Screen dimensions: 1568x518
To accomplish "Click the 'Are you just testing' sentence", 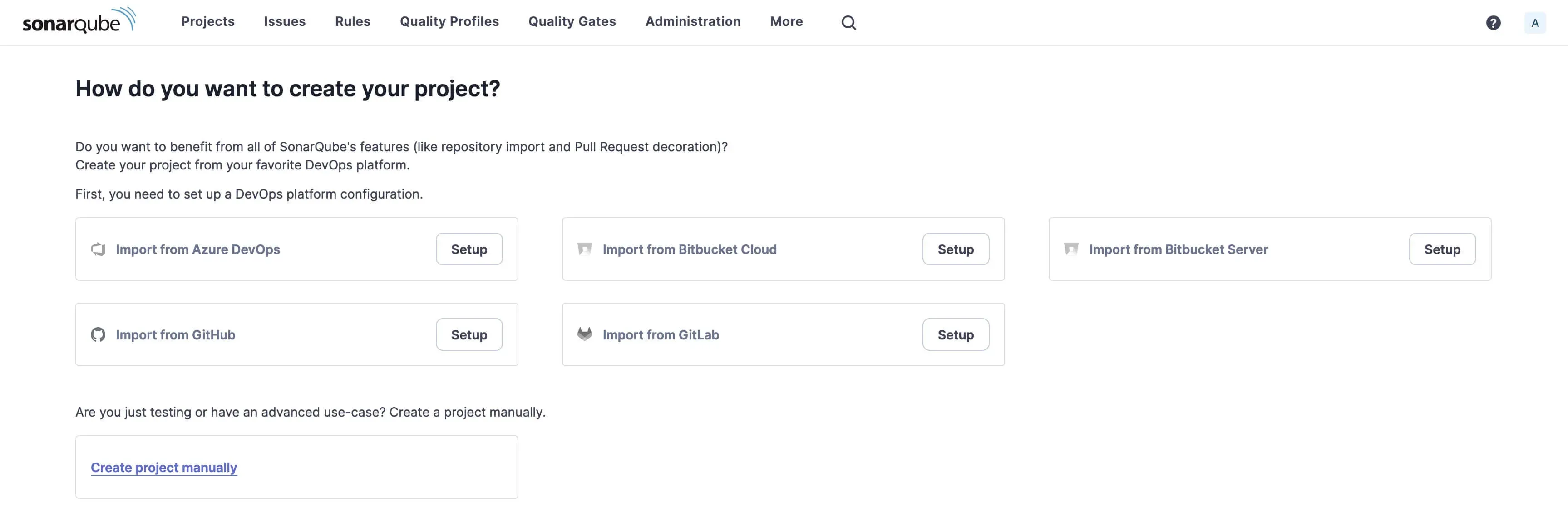I will click(x=311, y=412).
